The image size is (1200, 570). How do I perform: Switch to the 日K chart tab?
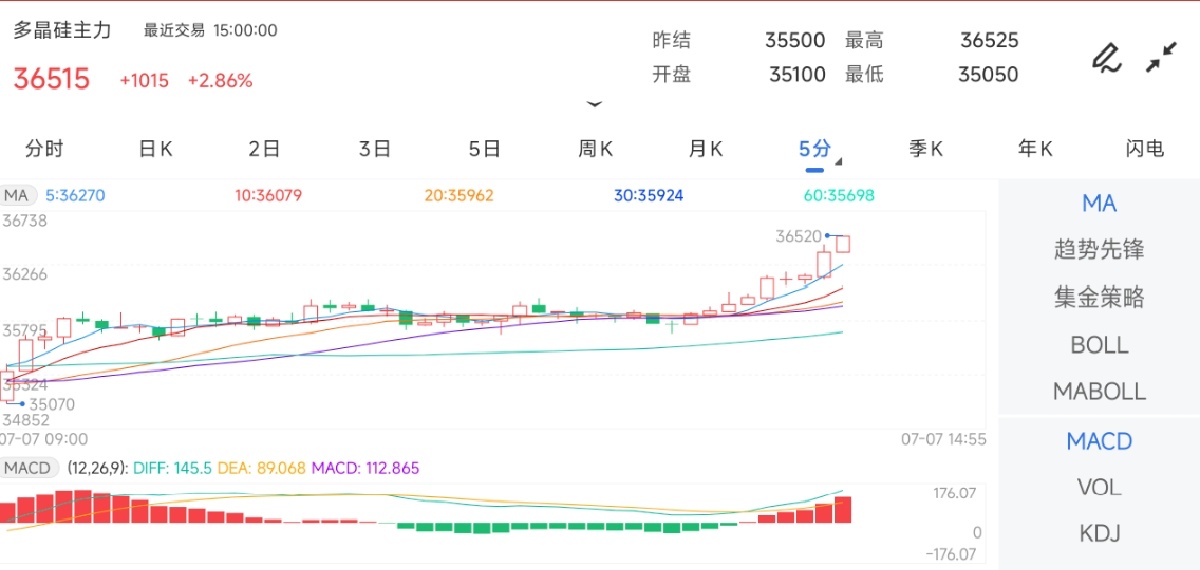[x=155, y=149]
